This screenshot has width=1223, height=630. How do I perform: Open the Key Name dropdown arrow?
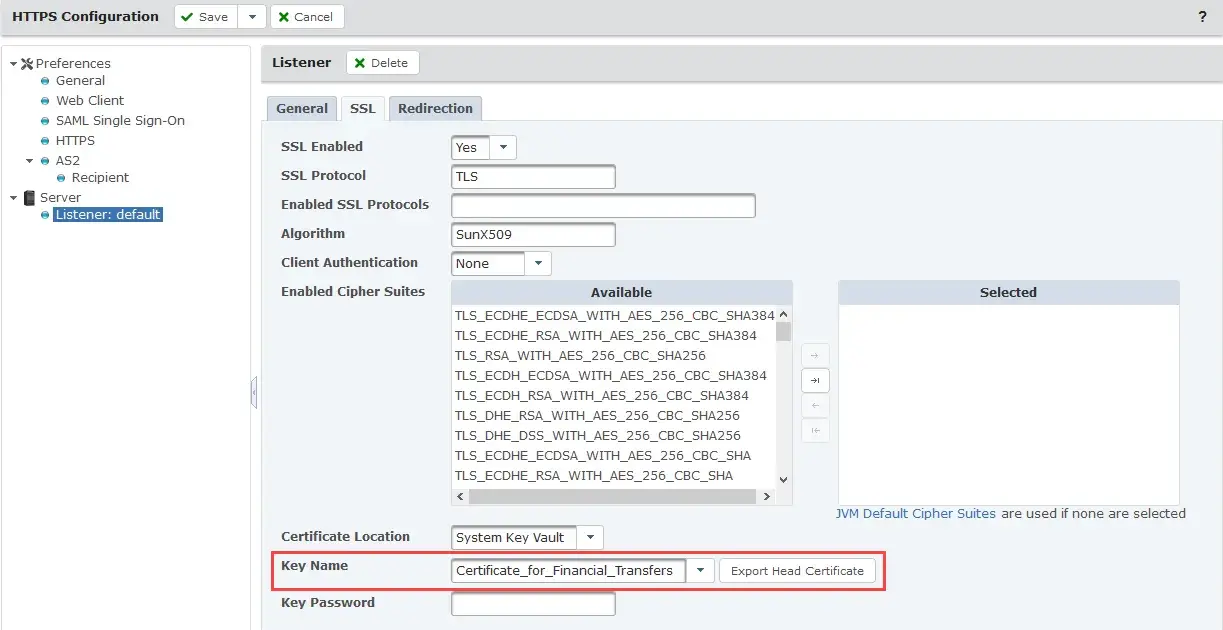click(x=700, y=570)
